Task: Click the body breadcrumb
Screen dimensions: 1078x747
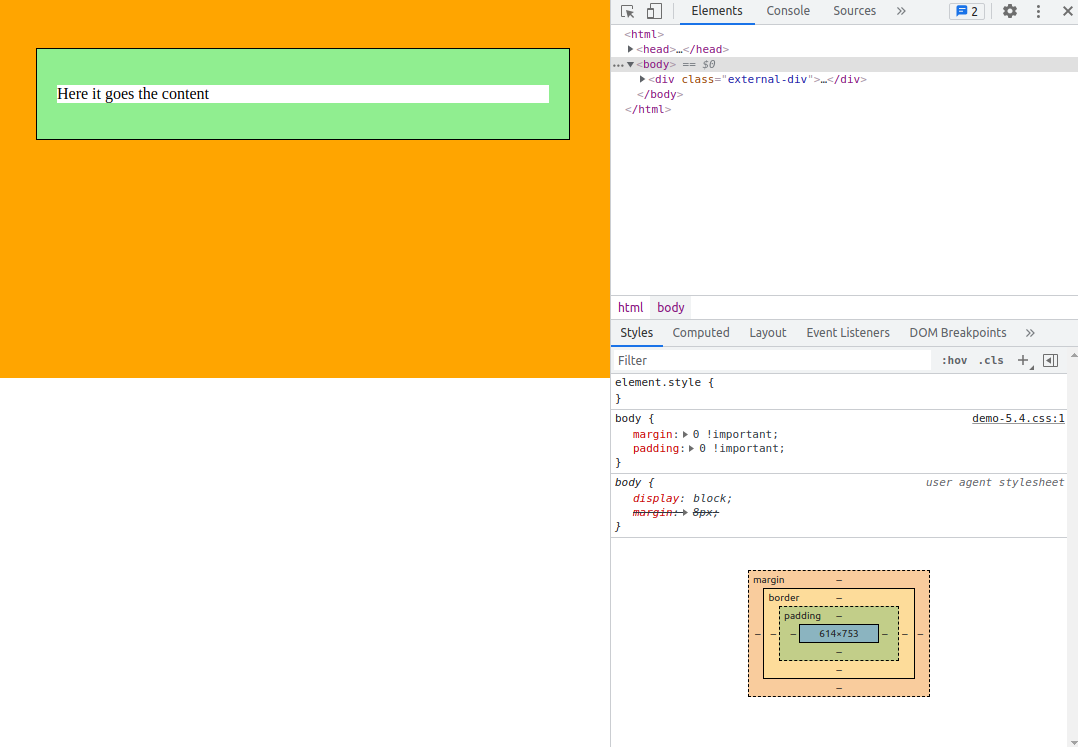Action: (x=670, y=307)
